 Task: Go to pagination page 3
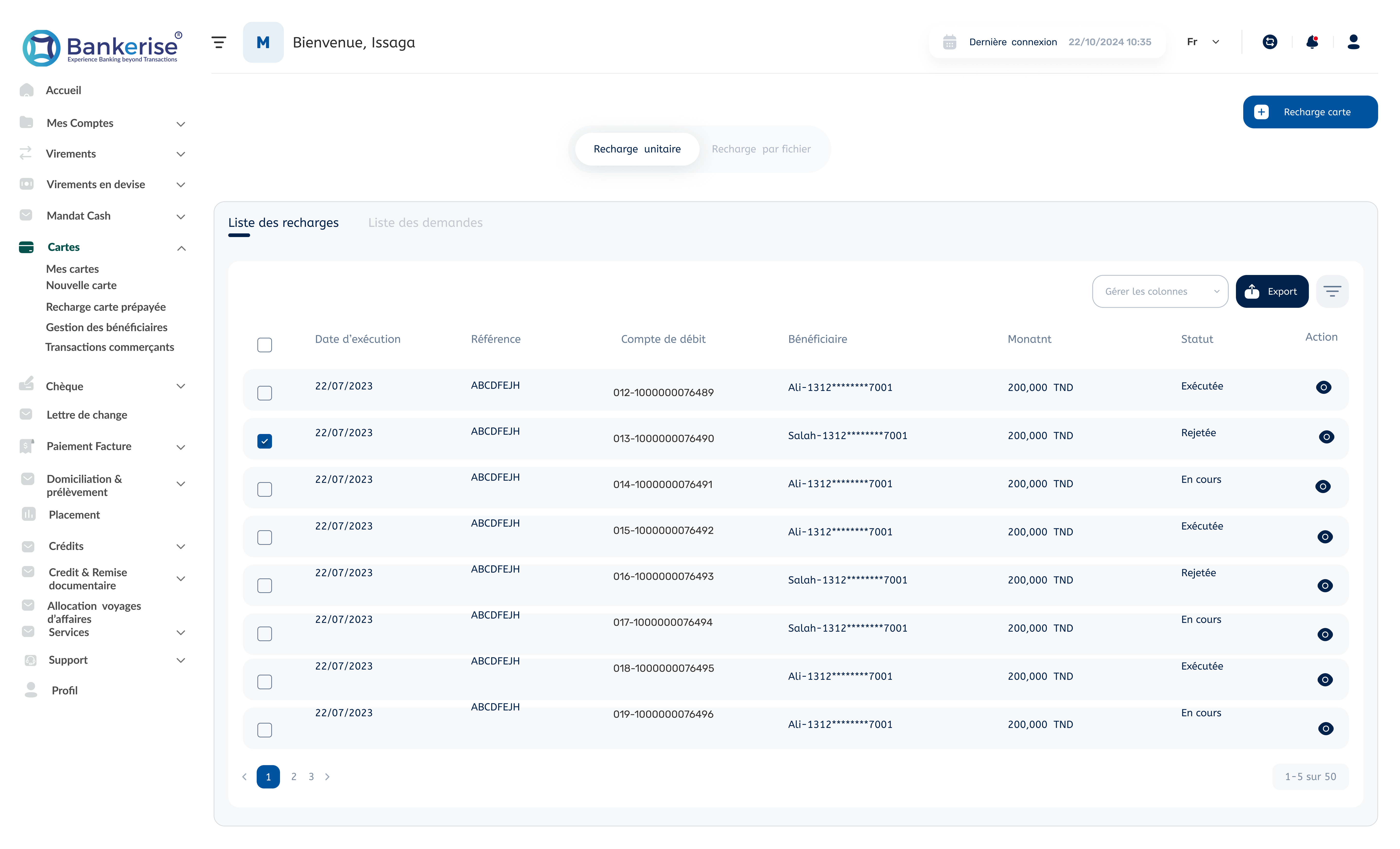(311, 777)
